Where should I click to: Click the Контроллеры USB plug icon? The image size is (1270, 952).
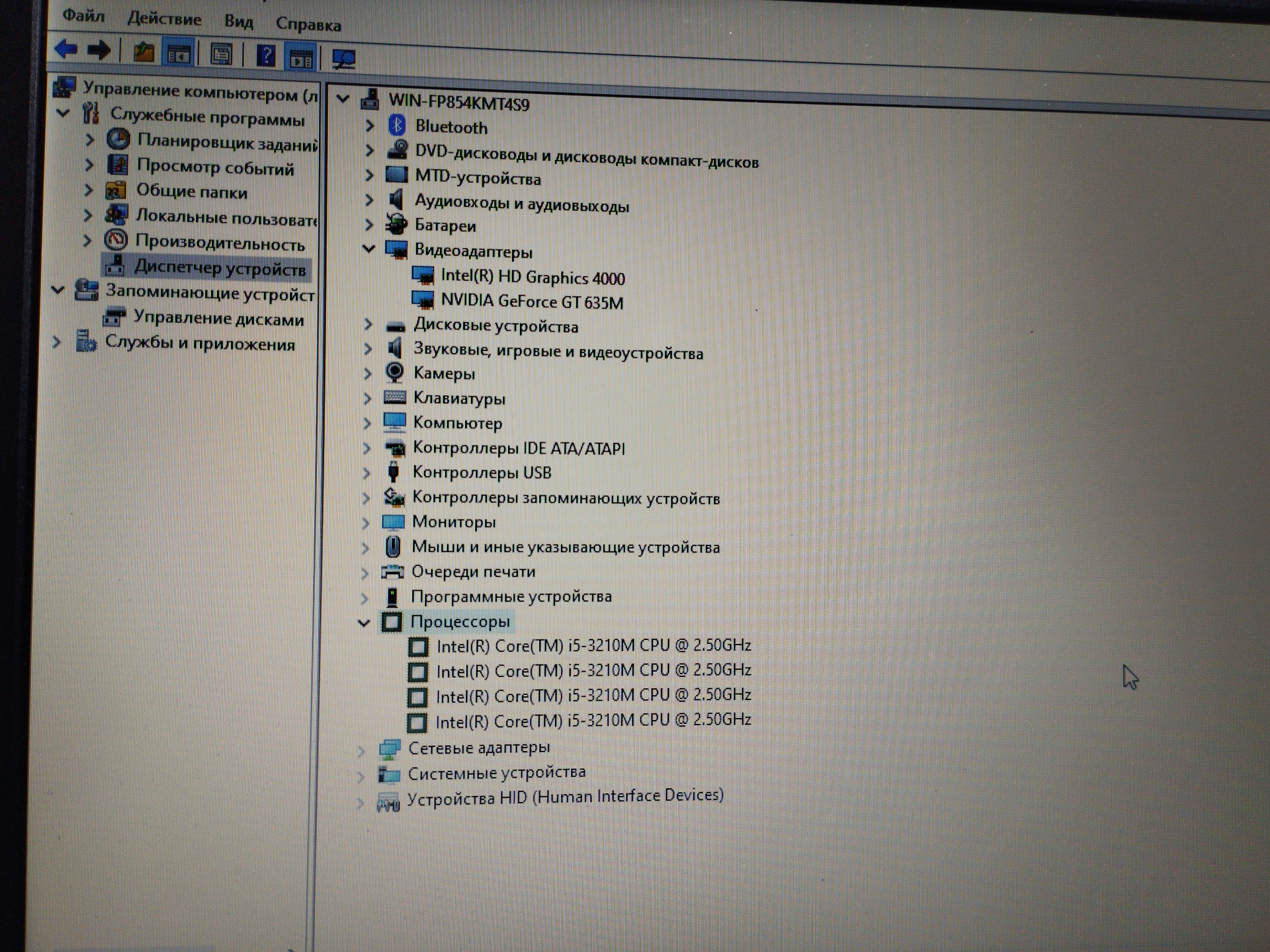[x=394, y=471]
